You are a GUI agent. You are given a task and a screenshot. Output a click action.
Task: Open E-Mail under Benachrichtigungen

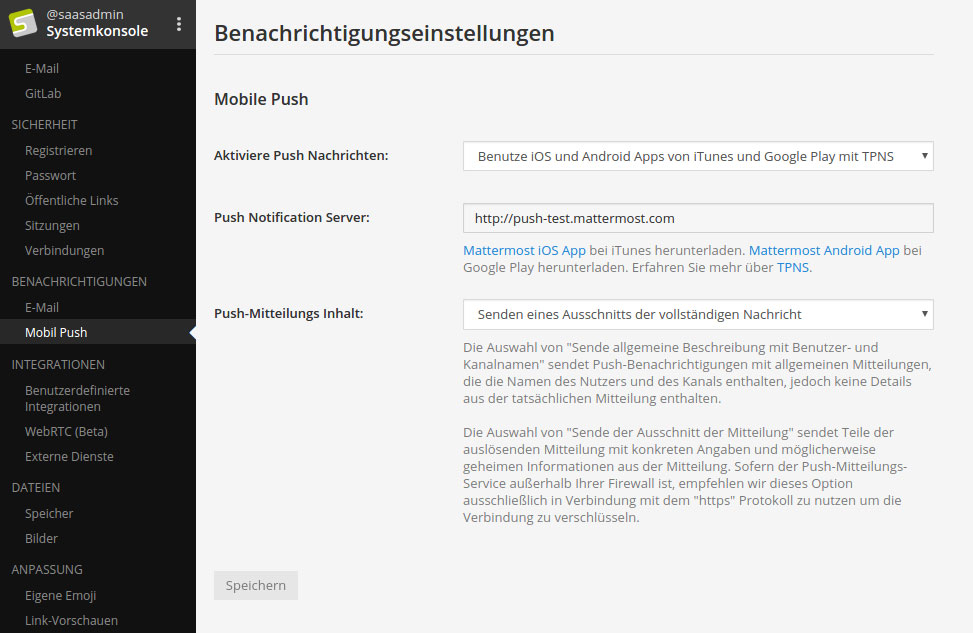point(42,308)
